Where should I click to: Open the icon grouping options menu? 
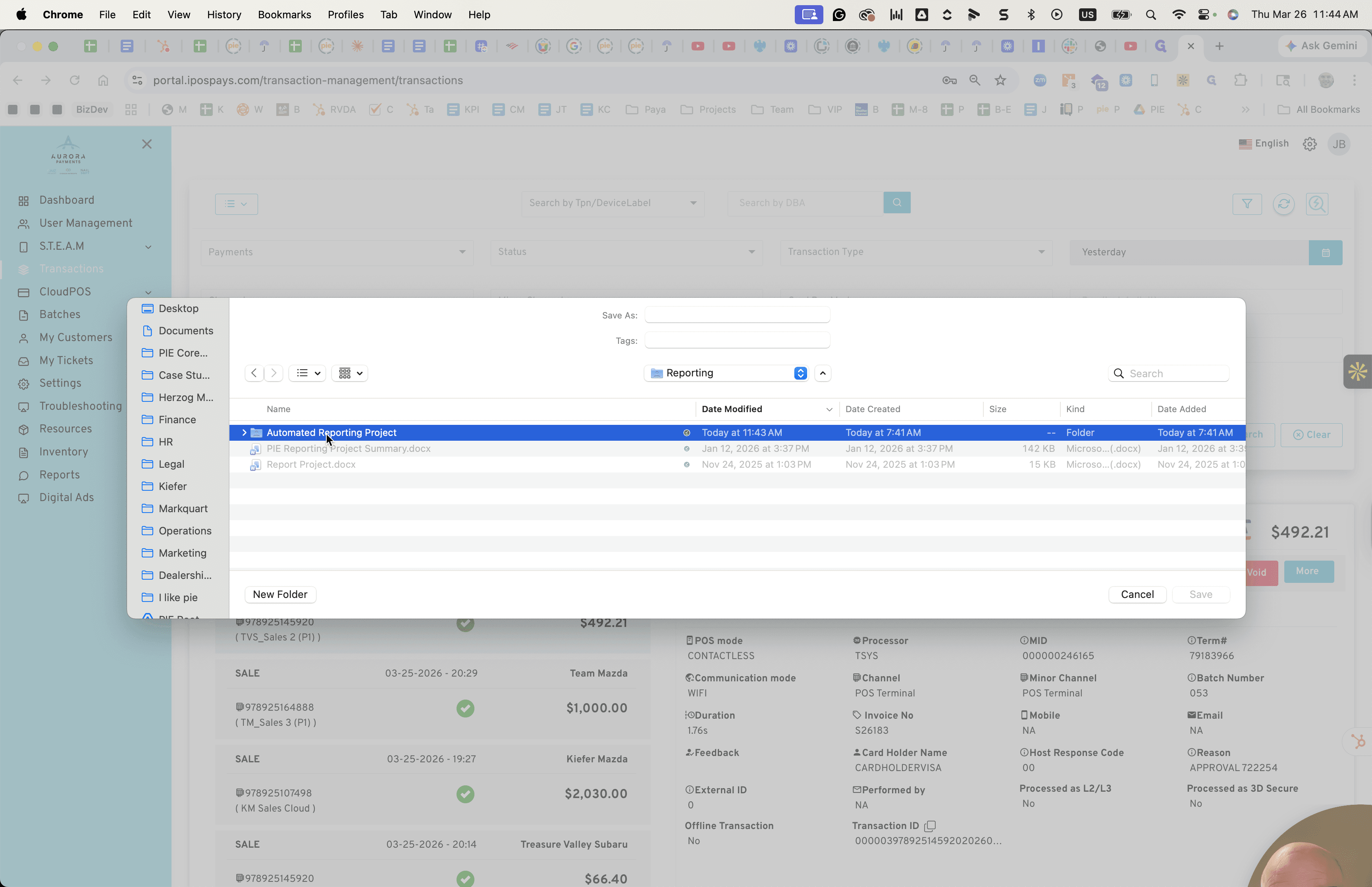pos(350,373)
